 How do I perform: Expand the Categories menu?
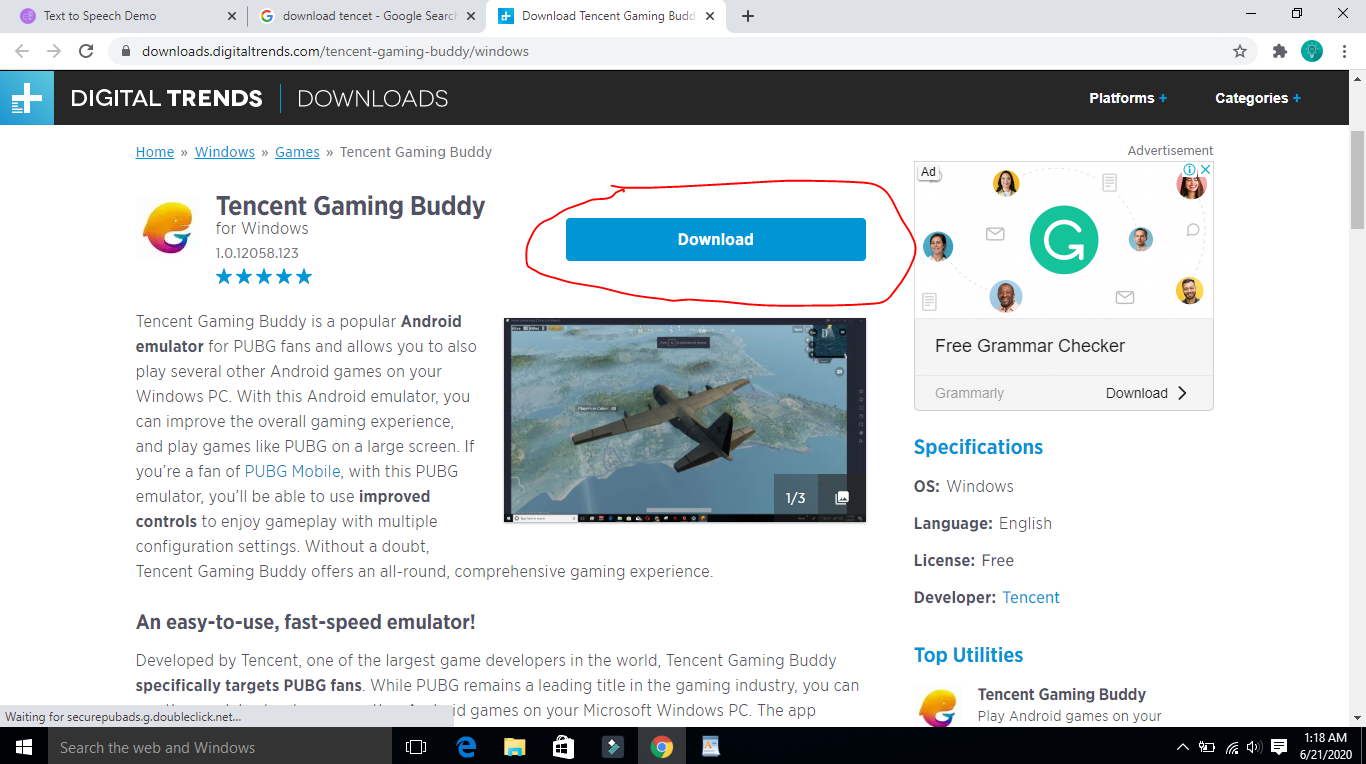pos(1258,98)
